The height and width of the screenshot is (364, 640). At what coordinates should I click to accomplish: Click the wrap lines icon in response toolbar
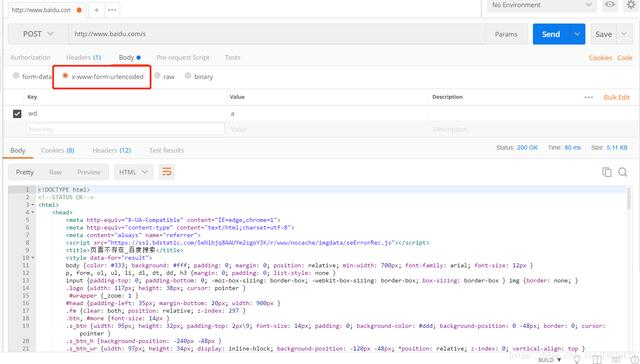[x=167, y=172]
